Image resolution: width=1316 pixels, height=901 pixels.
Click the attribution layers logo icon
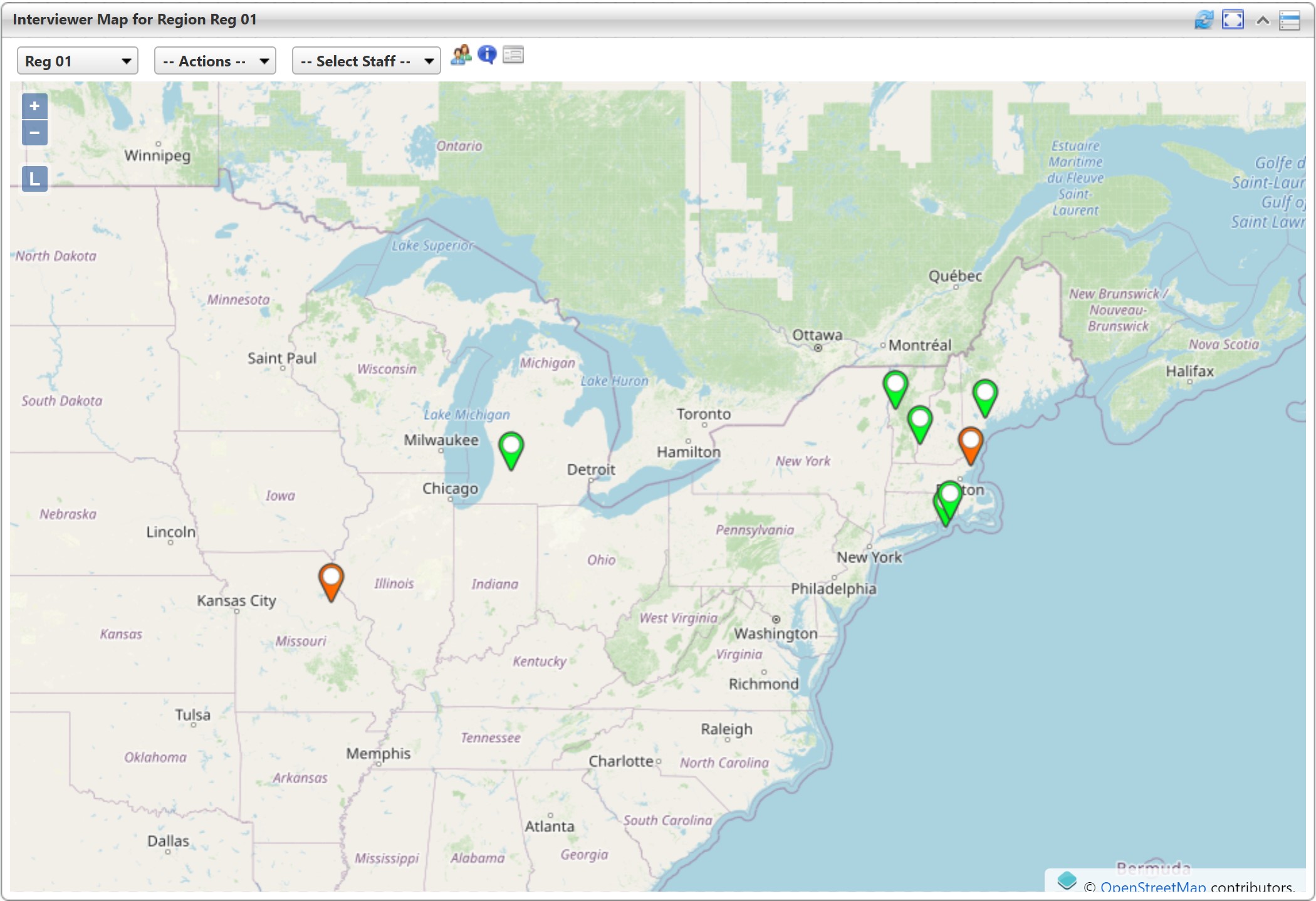tap(1067, 881)
